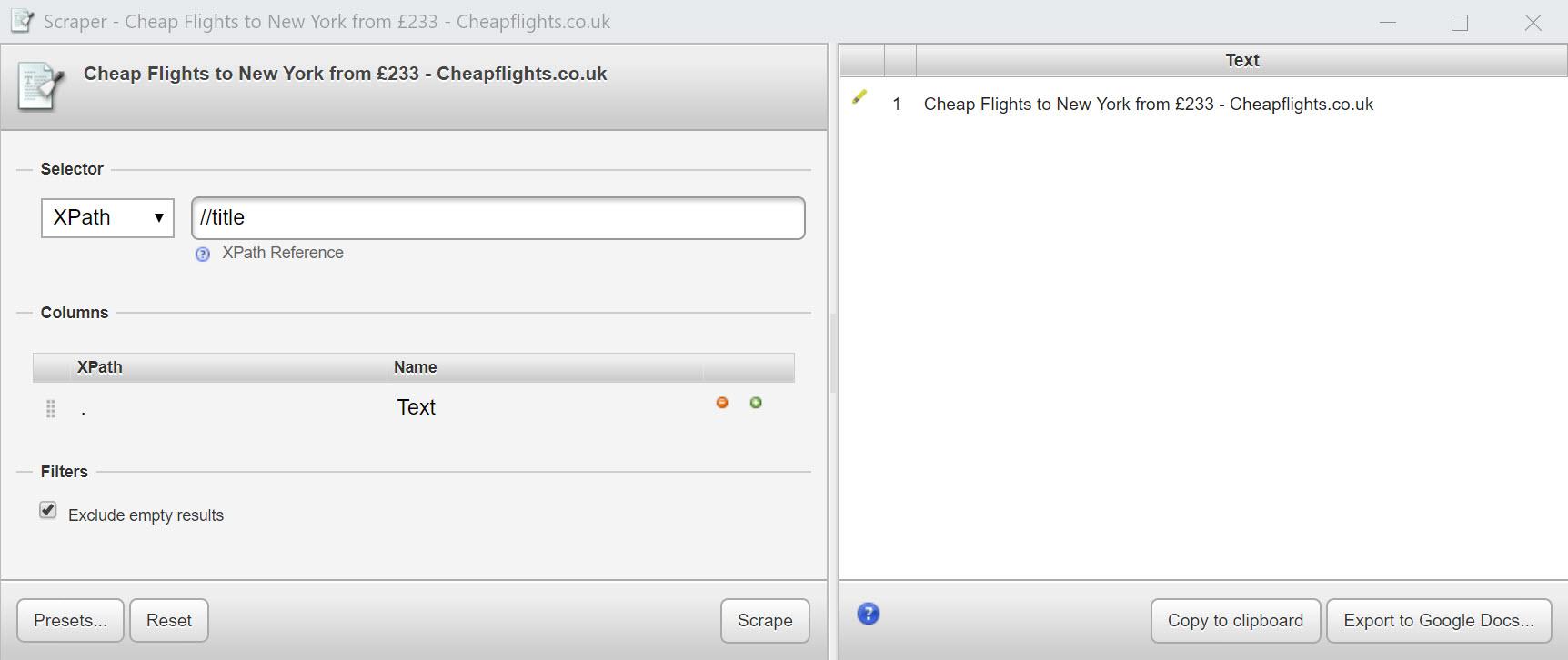Click the red remove column icon
Screen dimensions: 1568x660
click(x=722, y=403)
